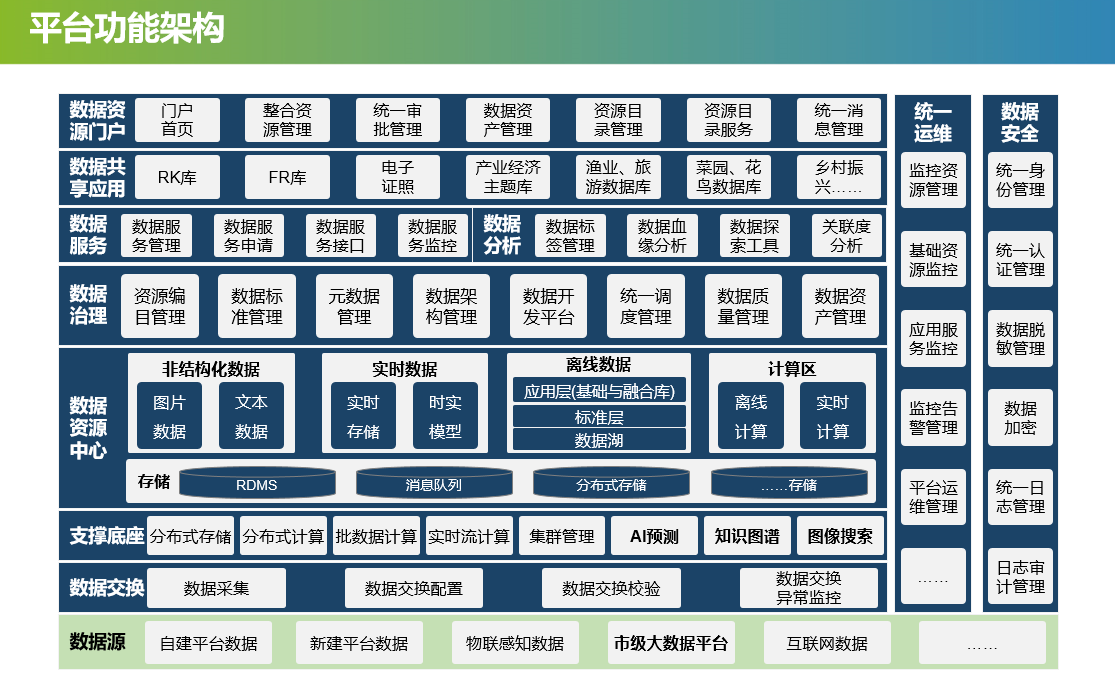Viewport: 1115px width, 691px height.
Task: Select the 监控资源管理 box
Action: 933,180
